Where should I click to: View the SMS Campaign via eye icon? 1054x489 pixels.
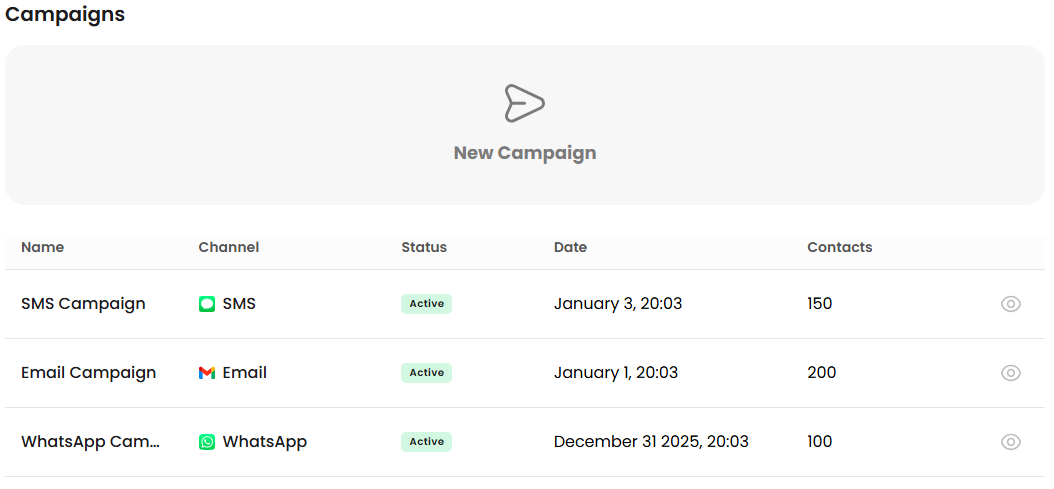(x=1011, y=304)
